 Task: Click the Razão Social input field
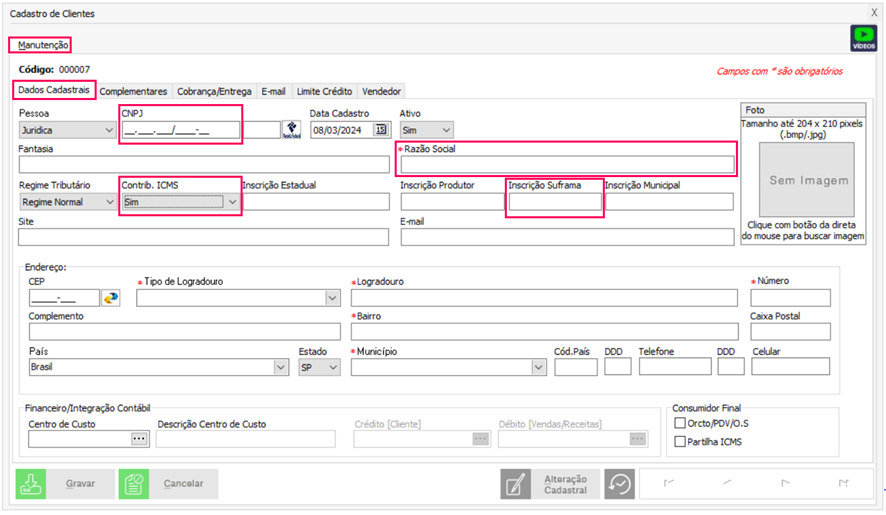tap(567, 165)
